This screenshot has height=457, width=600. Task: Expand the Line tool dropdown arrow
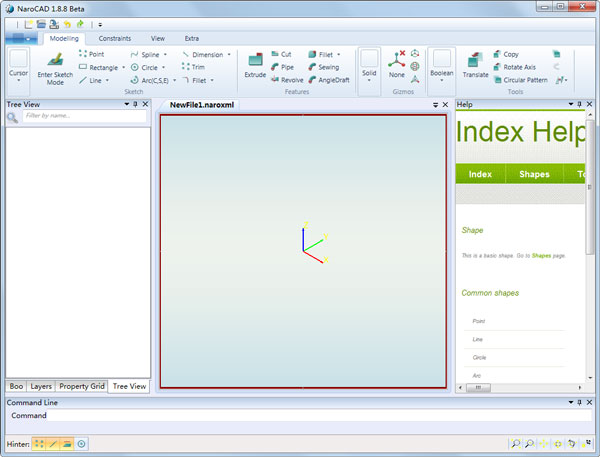(x=107, y=80)
